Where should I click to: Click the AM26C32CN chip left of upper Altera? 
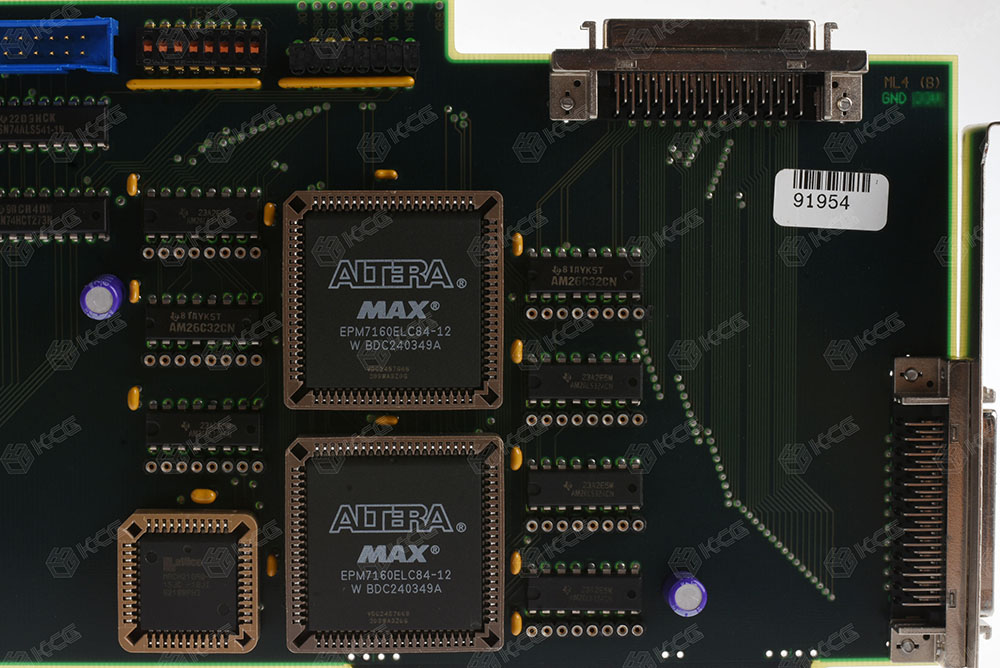coord(202,322)
